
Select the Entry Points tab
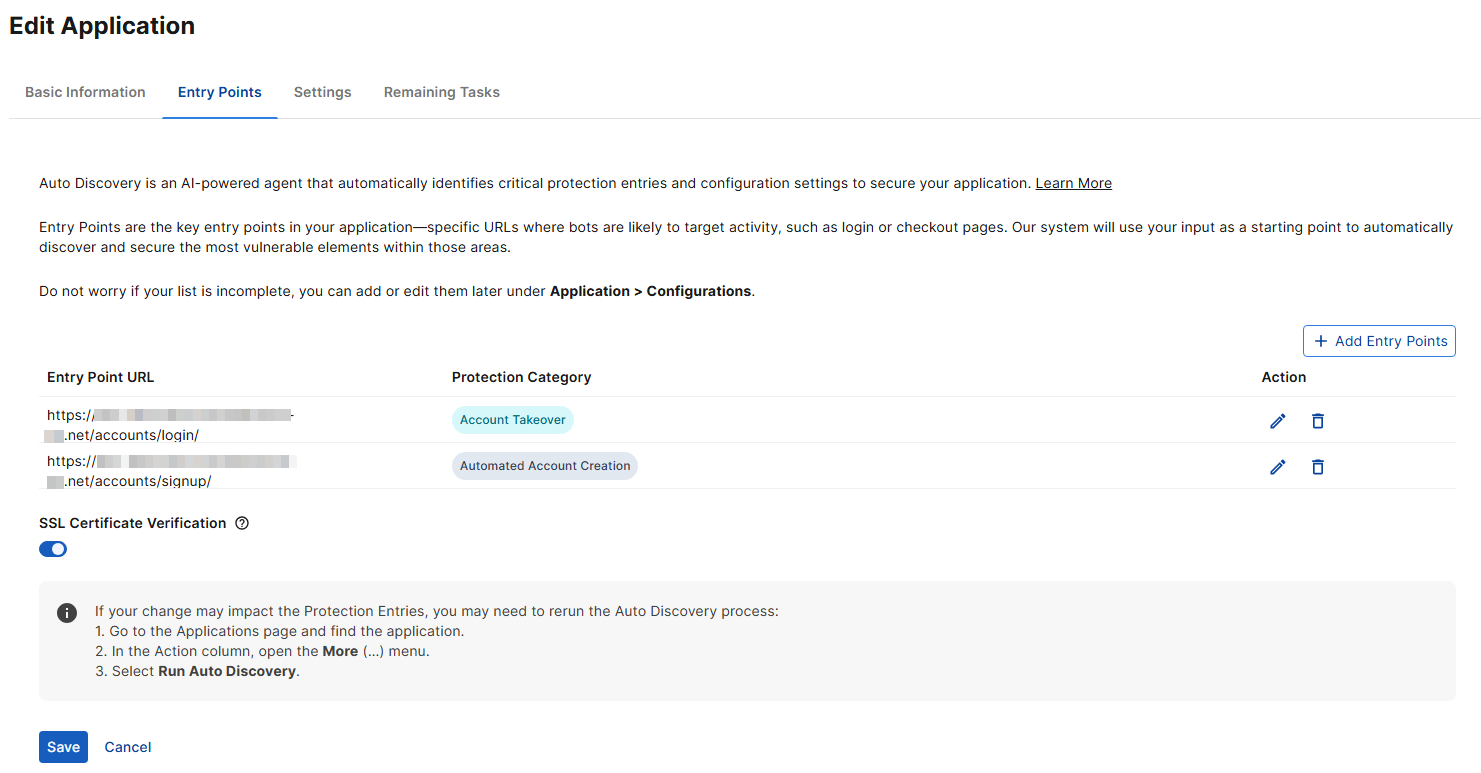[219, 92]
